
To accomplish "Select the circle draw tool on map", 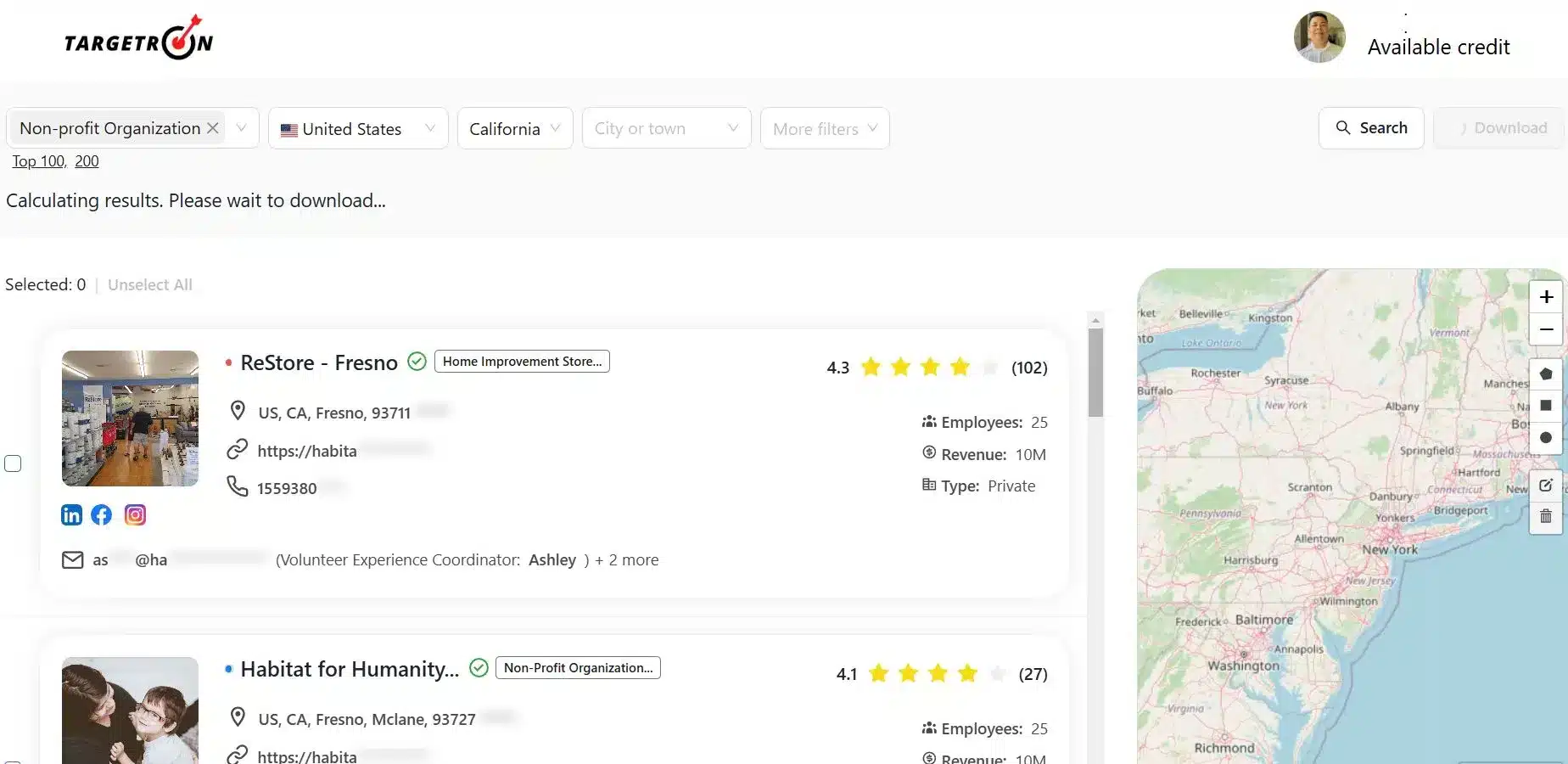I will point(1546,438).
